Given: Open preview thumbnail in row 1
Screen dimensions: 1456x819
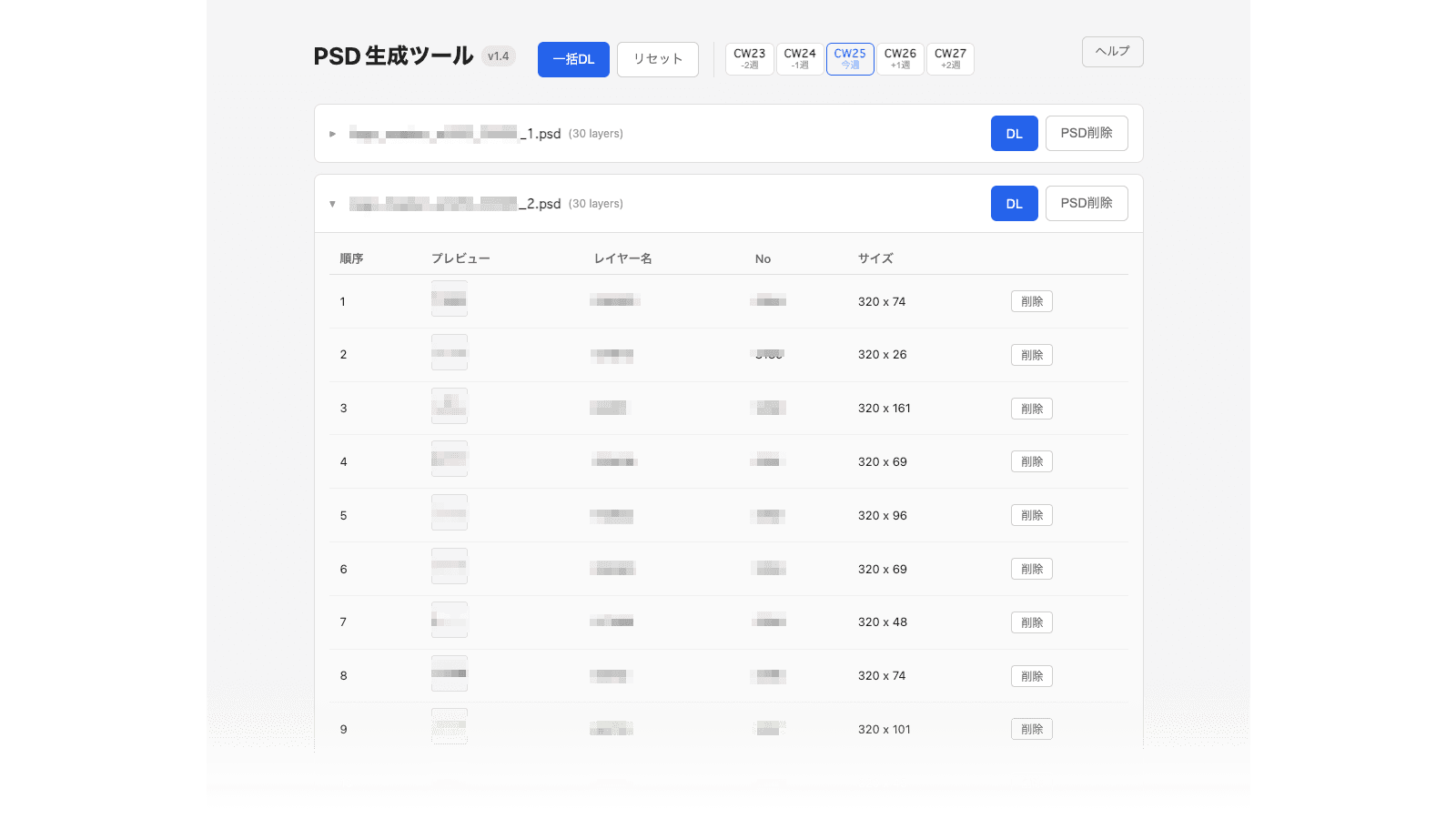Looking at the screenshot, I should pos(450,298).
